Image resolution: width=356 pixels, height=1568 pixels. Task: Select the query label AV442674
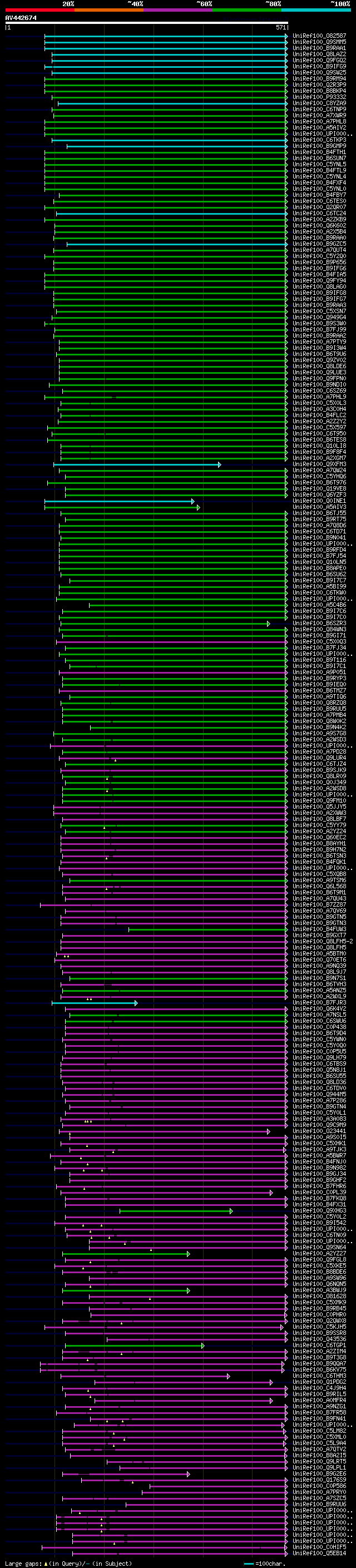click(21, 18)
